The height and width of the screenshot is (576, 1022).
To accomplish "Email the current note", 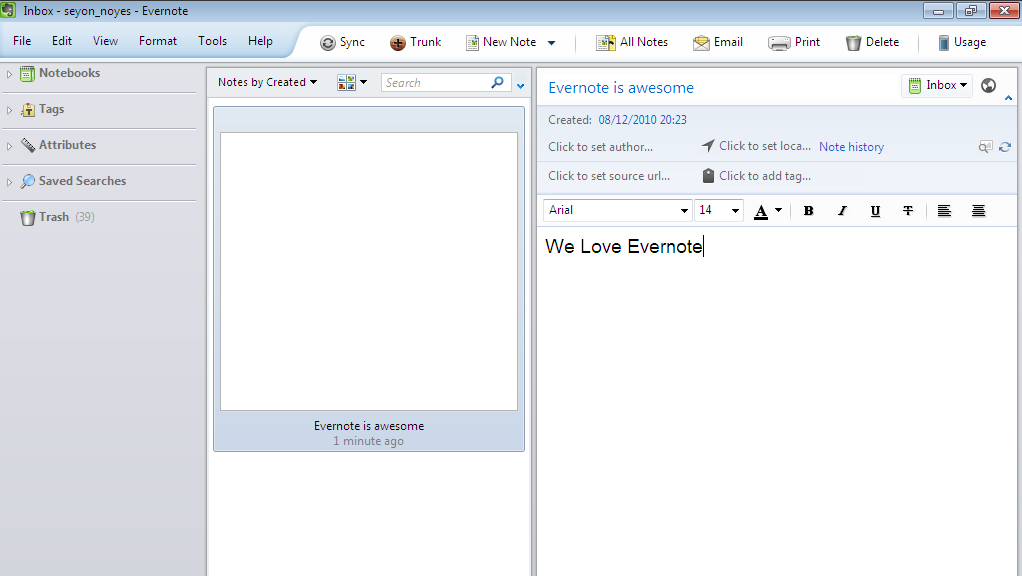I will [x=718, y=42].
